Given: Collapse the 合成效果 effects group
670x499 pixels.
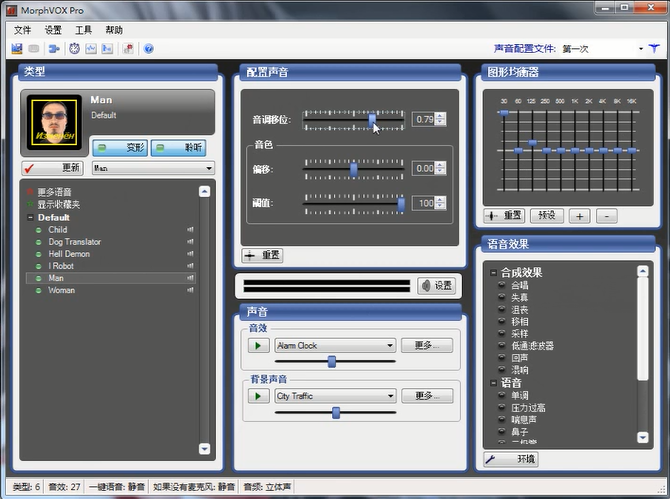Looking at the screenshot, I should pos(494,273).
